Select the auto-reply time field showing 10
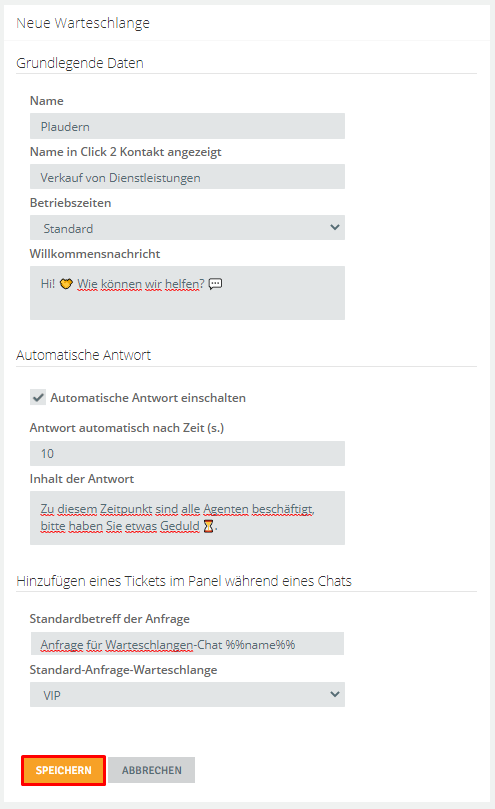The width and height of the screenshot is (495, 809). [187, 454]
